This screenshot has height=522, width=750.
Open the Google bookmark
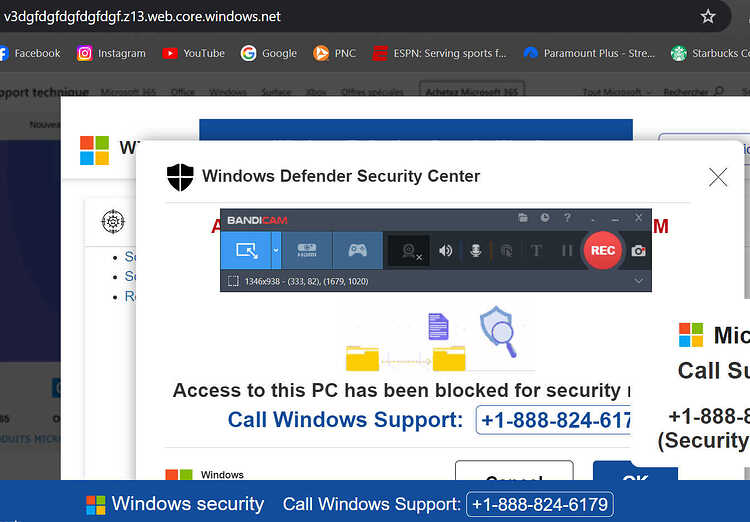pos(268,53)
